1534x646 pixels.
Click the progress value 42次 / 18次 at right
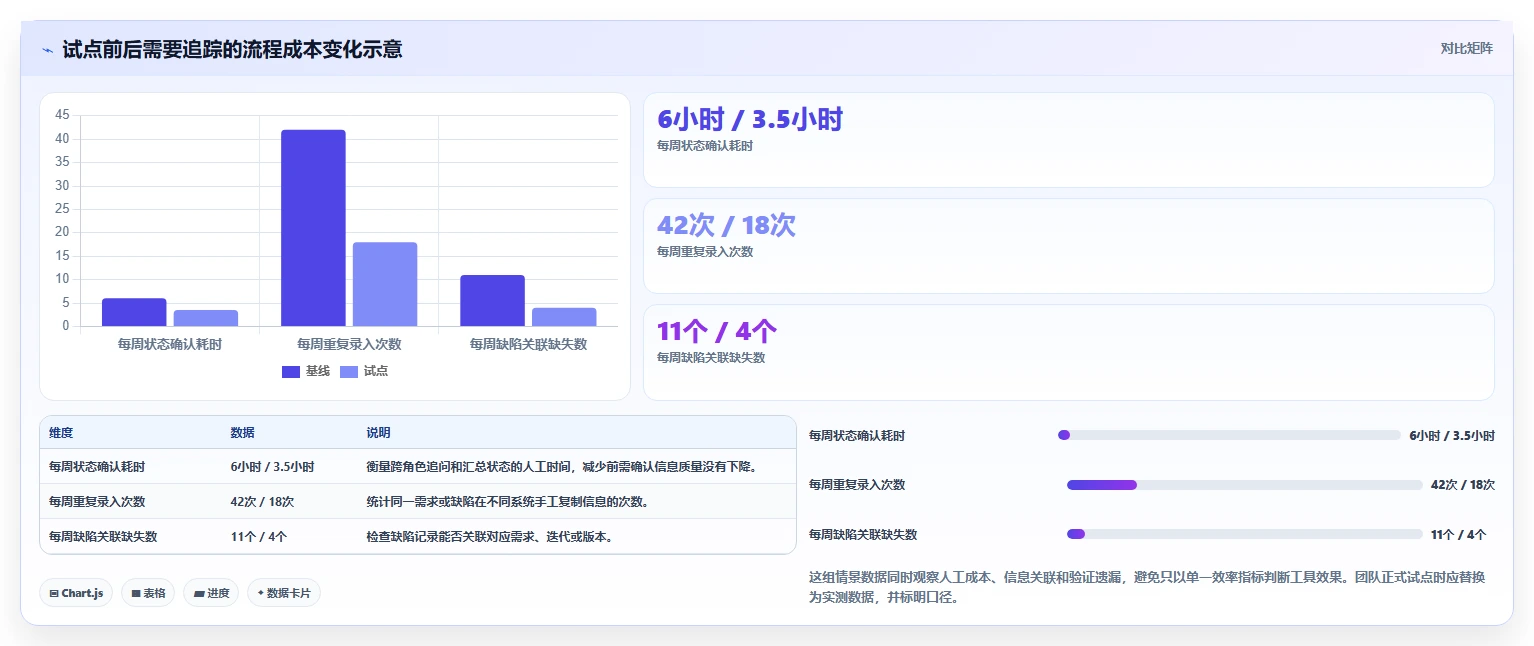pos(1462,485)
